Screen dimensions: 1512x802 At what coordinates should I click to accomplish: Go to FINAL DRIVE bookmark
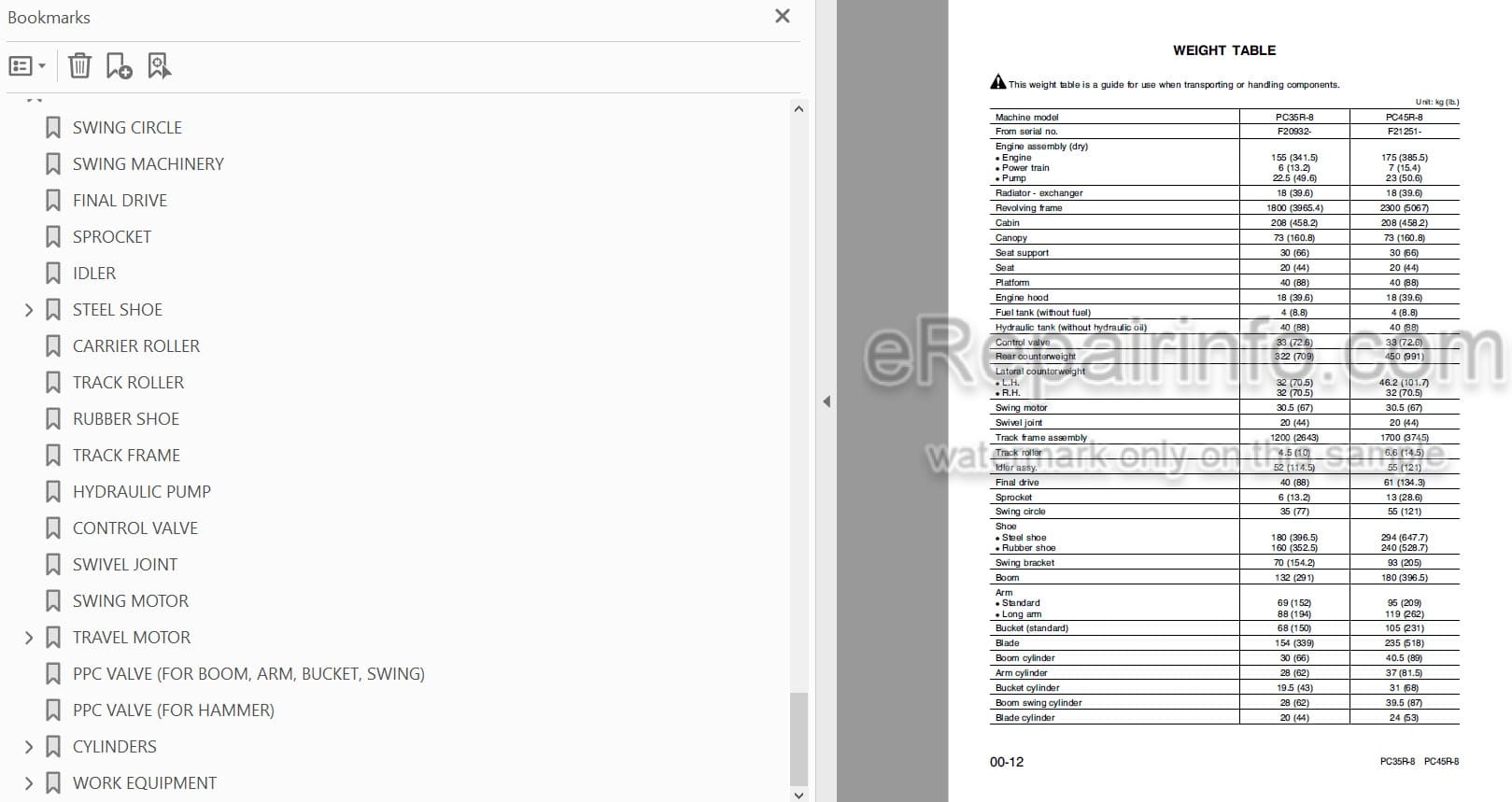coord(120,201)
